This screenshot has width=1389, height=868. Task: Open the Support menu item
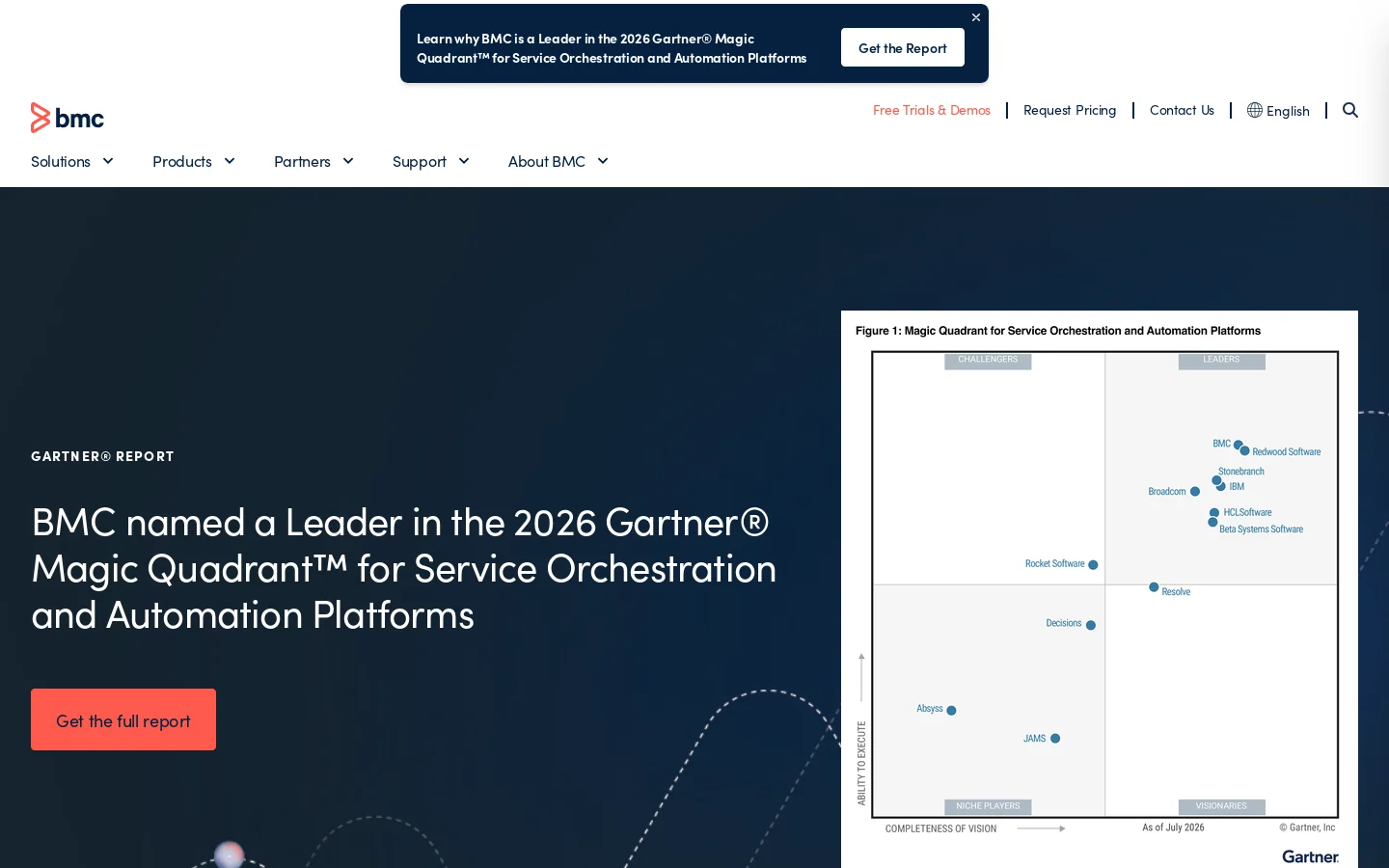coord(420,162)
